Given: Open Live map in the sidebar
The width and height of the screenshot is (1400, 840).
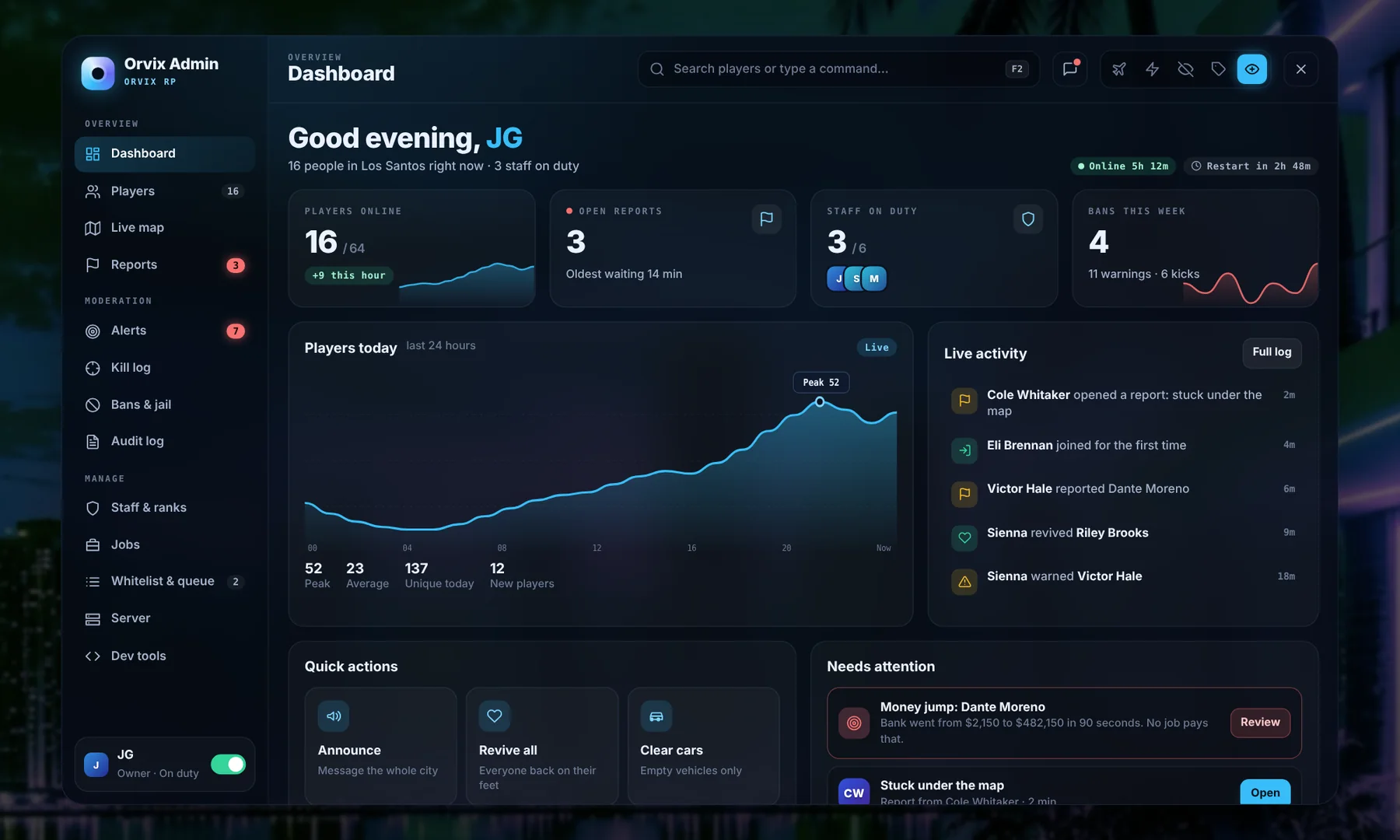Looking at the screenshot, I should coord(165,228).
